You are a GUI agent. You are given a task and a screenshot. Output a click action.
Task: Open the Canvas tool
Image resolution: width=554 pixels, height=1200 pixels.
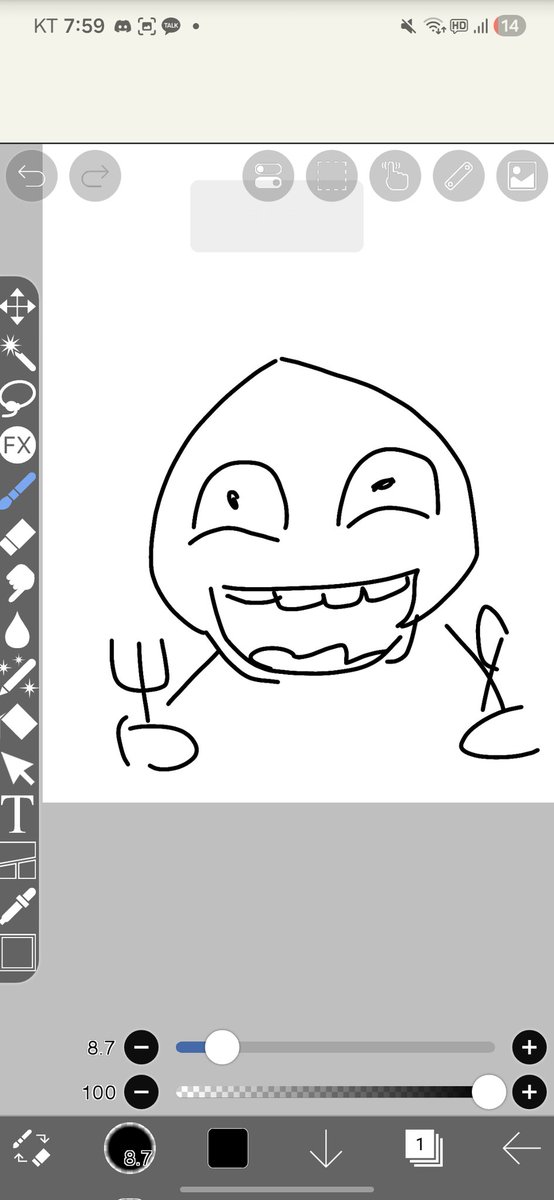point(18,951)
